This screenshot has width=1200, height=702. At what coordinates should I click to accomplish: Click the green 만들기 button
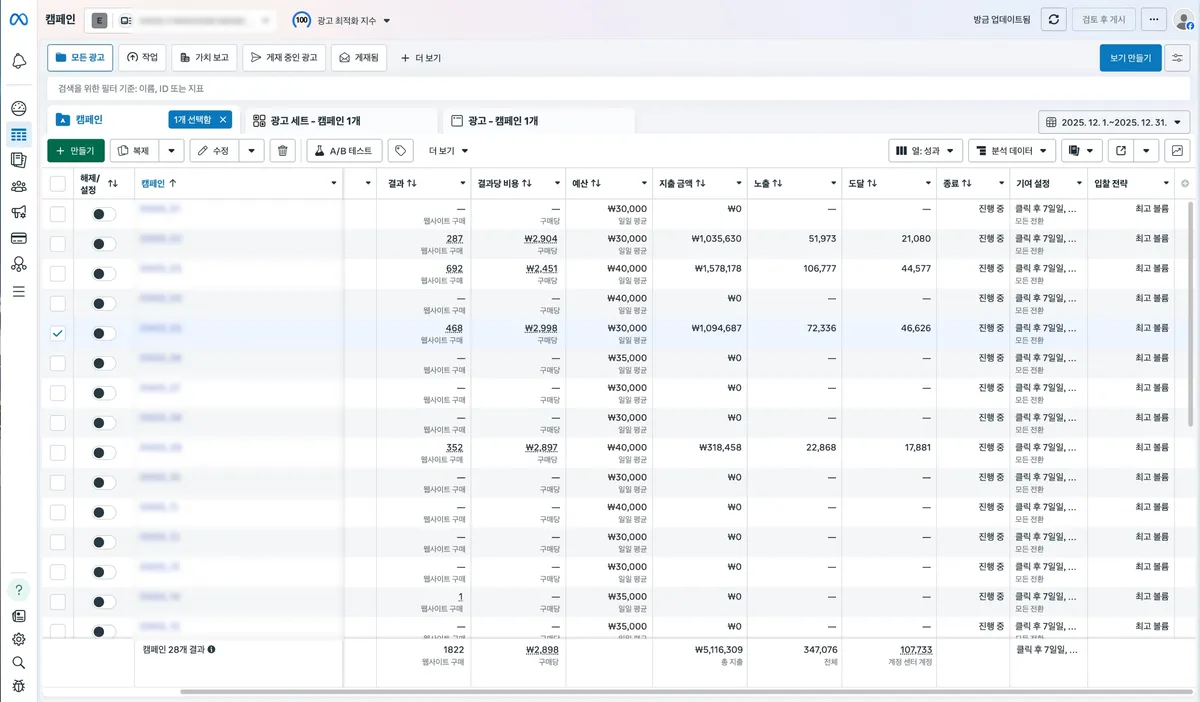click(x=76, y=151)
